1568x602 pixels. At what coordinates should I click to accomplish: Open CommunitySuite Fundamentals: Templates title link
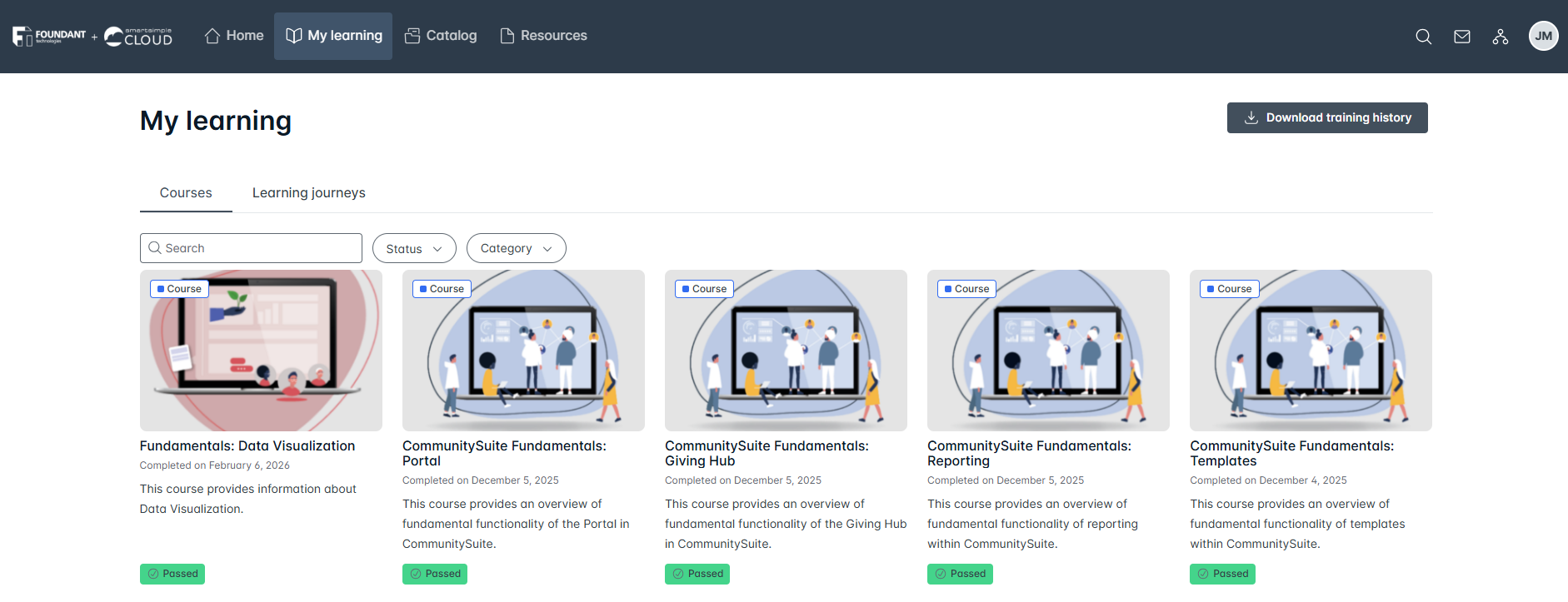click(x=1291, y=454)
